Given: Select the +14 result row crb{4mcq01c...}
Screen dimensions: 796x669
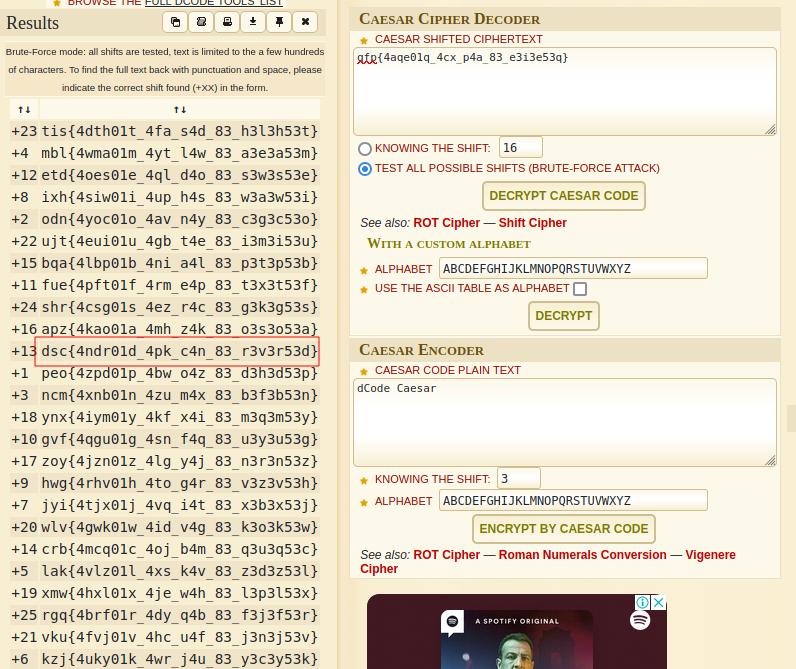Looking at the screenshot, I should (x=164, y=549).
